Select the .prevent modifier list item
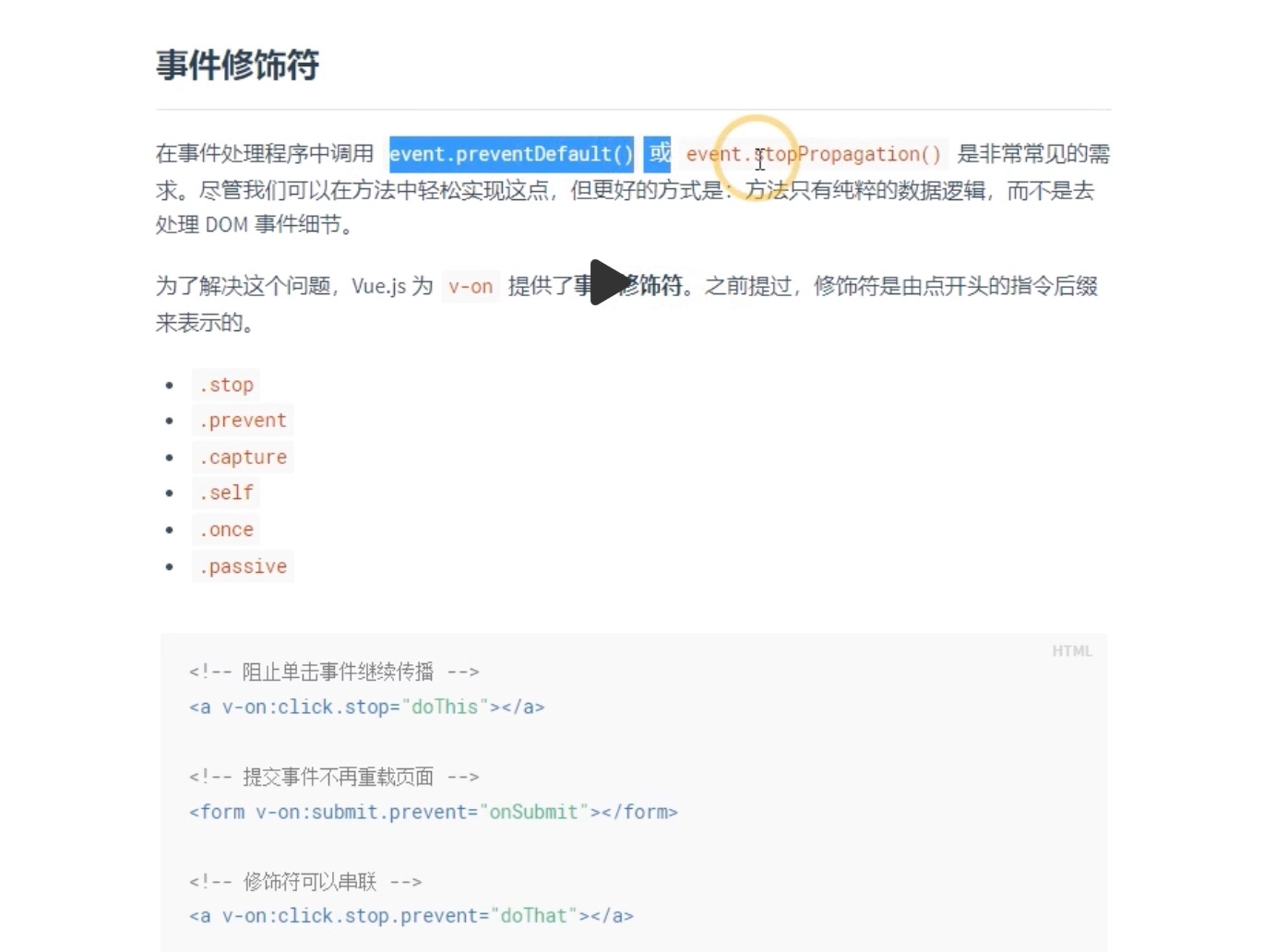 pyautogui.click(x=244, y=421)
